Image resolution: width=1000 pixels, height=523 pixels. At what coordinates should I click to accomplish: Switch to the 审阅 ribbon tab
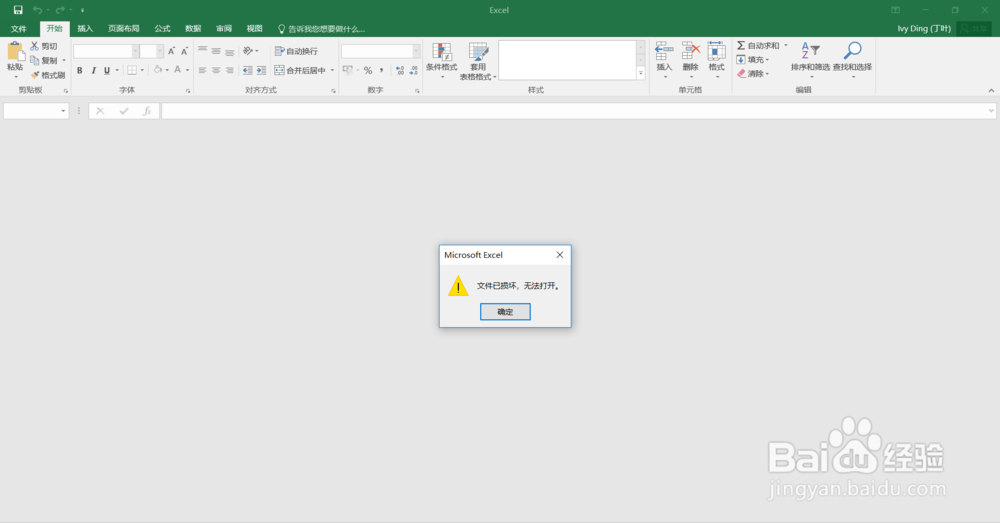tap(223, 29)
